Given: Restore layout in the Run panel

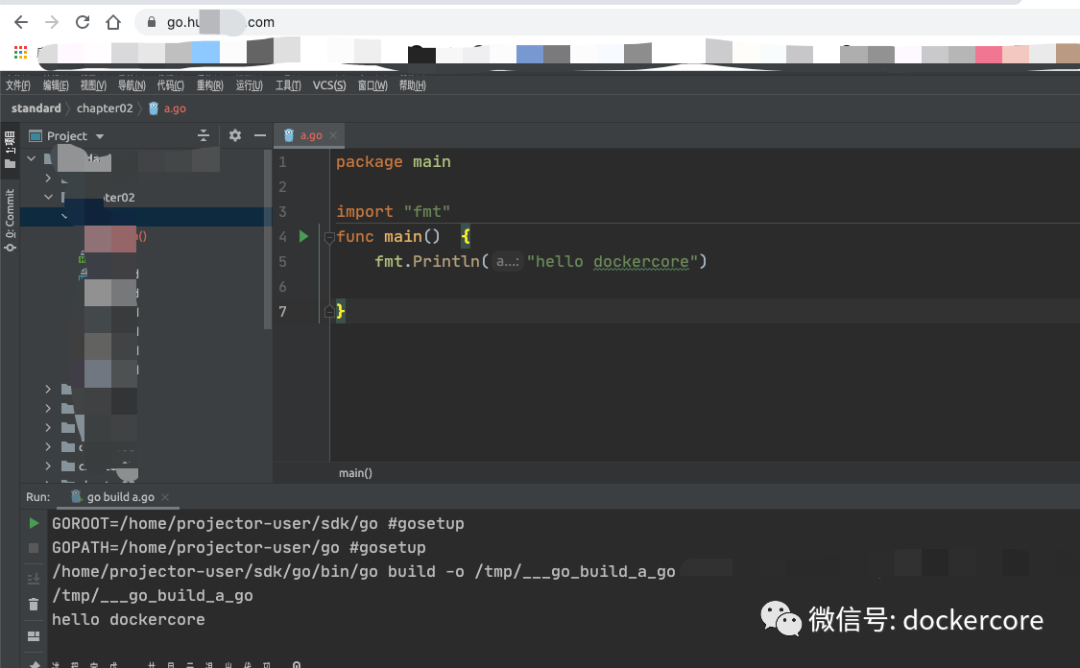Looking at the screenshot, I should tap(34, 636).
